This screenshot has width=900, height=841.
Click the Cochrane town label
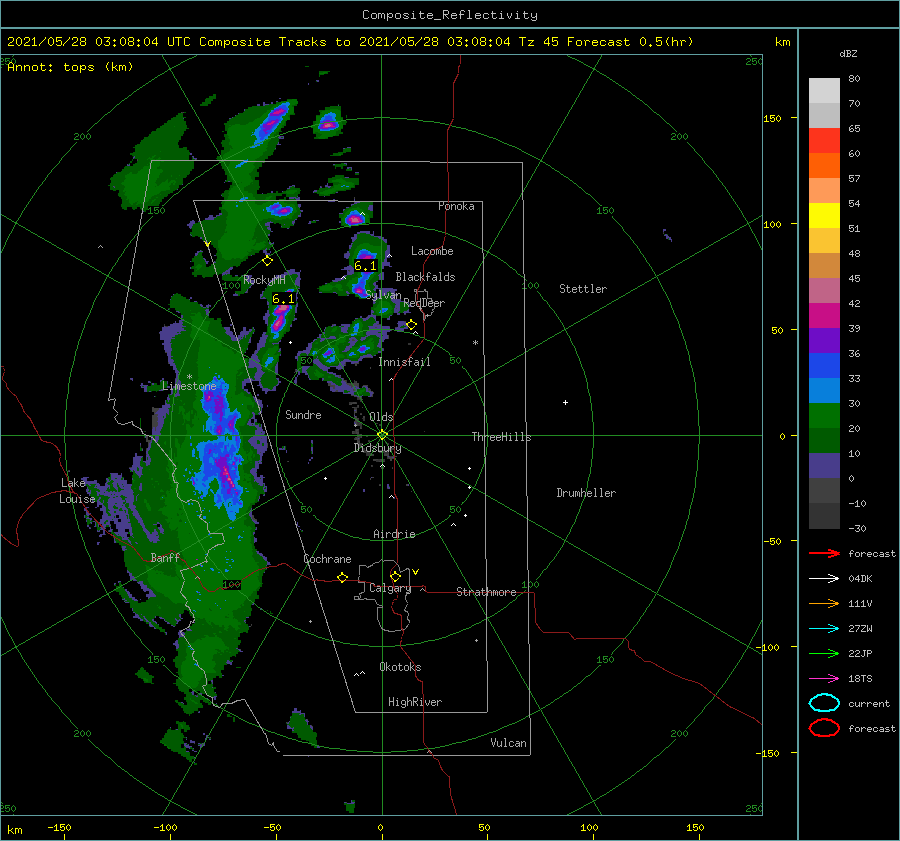pos(327,559)
